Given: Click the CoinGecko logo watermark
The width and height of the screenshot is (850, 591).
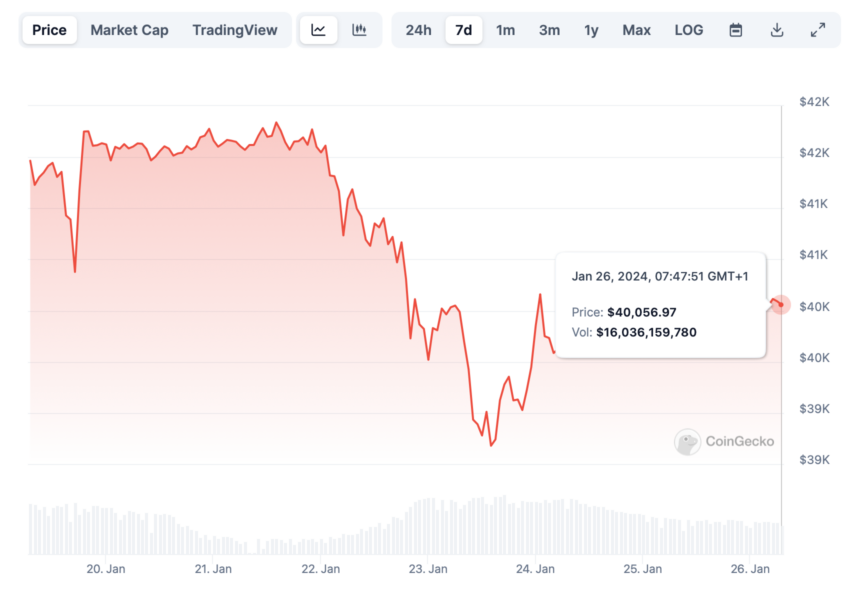Looking at the screenshot, I should pyautogui.click(x=724, y=441).
